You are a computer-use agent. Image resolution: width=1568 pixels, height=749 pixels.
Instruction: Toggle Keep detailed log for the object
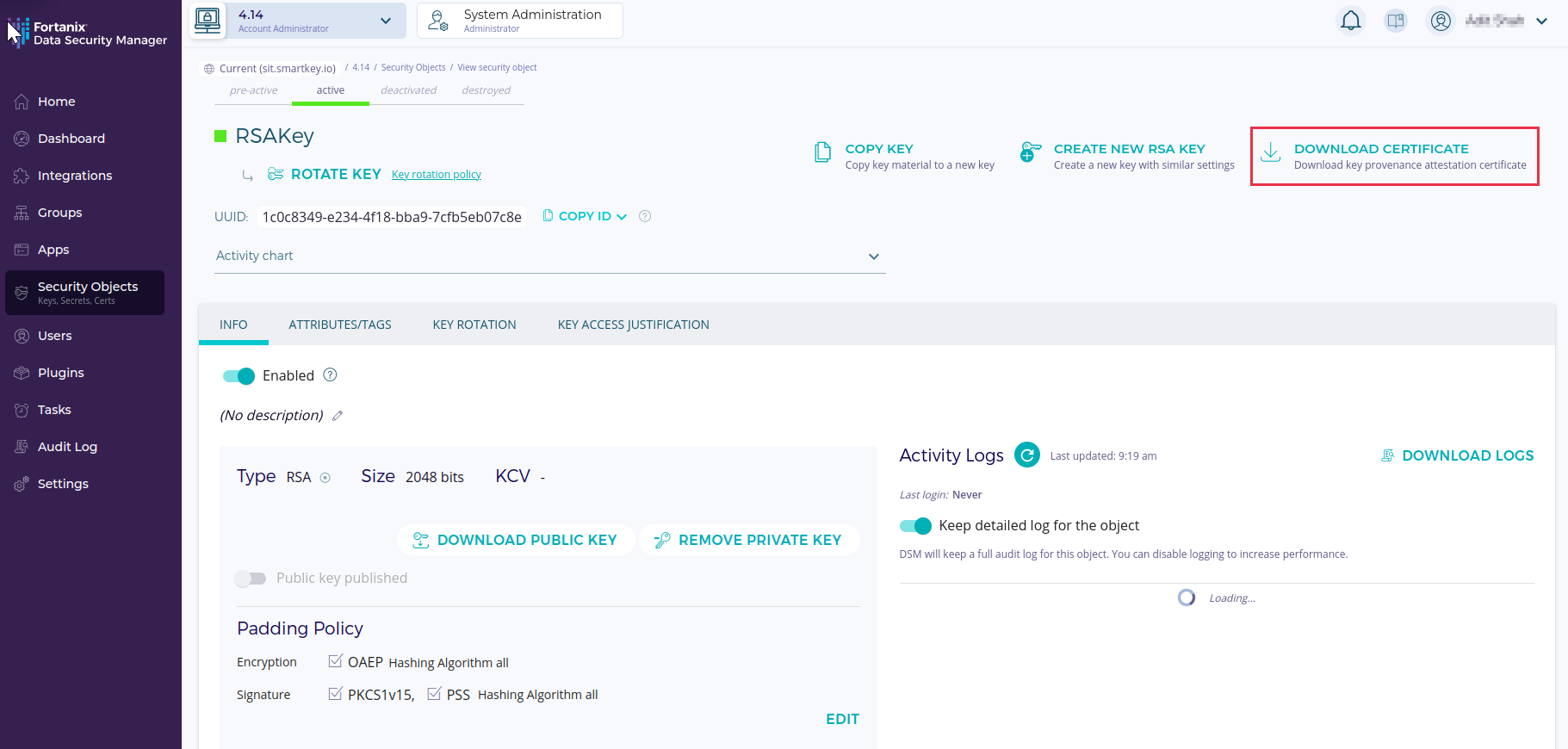pos(915,526)
